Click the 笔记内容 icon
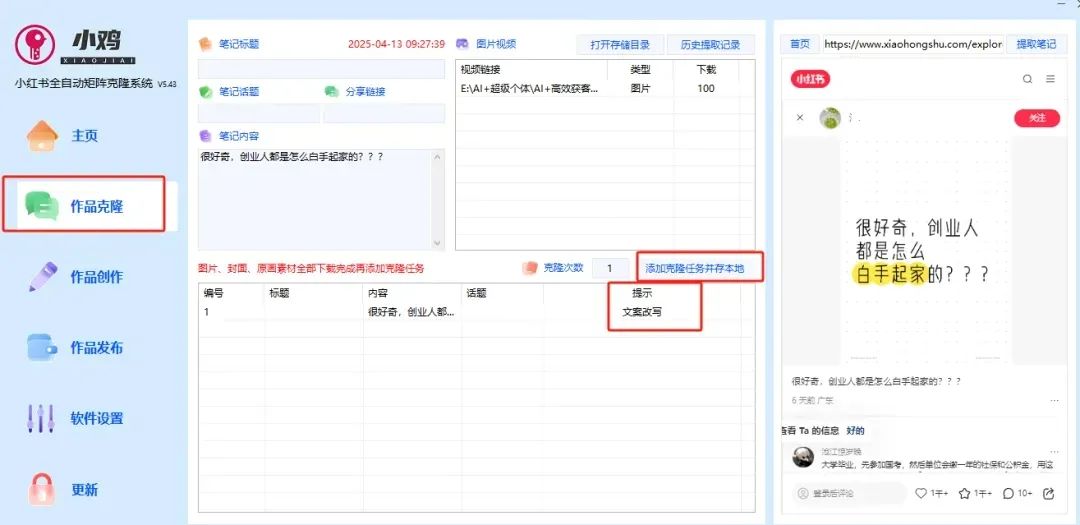This screenshot has height=525, width=1080. pyautogui.click(x=205, y=136)
